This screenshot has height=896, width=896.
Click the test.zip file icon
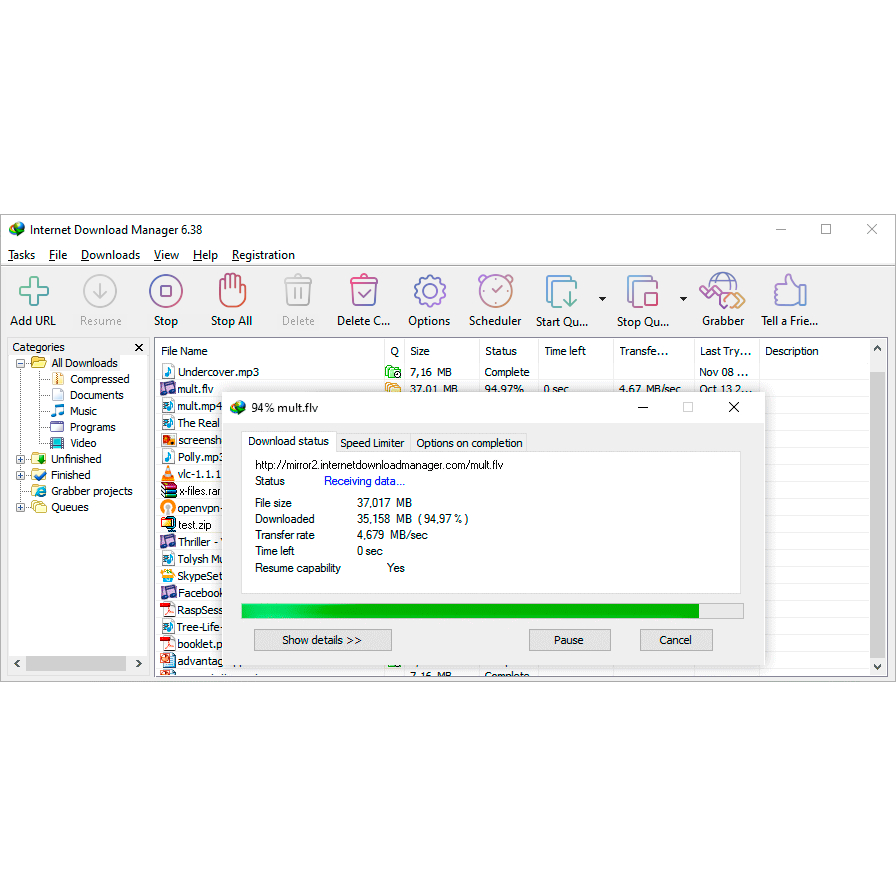coord(168,524)
